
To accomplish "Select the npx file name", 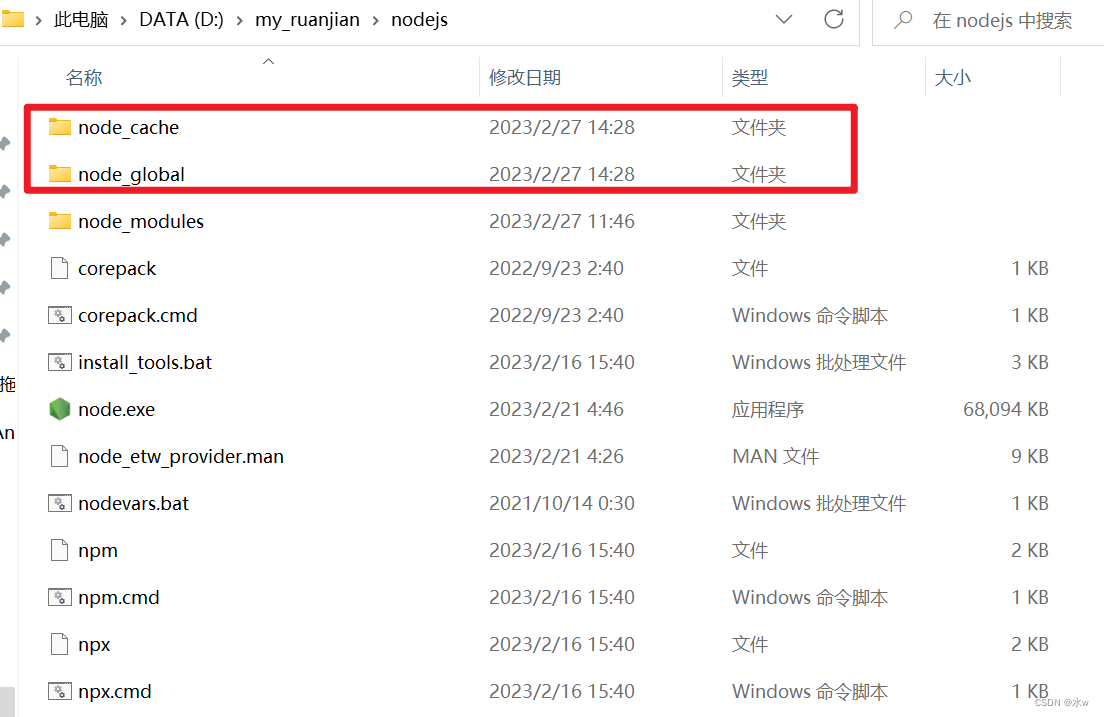I will [x=94, y=644].
